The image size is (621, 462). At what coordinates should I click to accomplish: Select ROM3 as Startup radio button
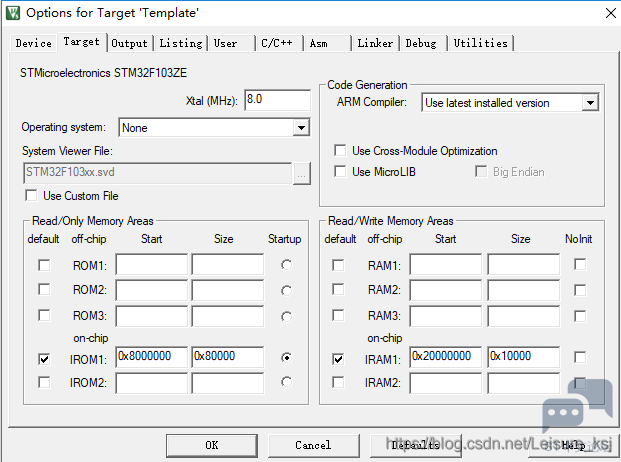coord(286,317)
